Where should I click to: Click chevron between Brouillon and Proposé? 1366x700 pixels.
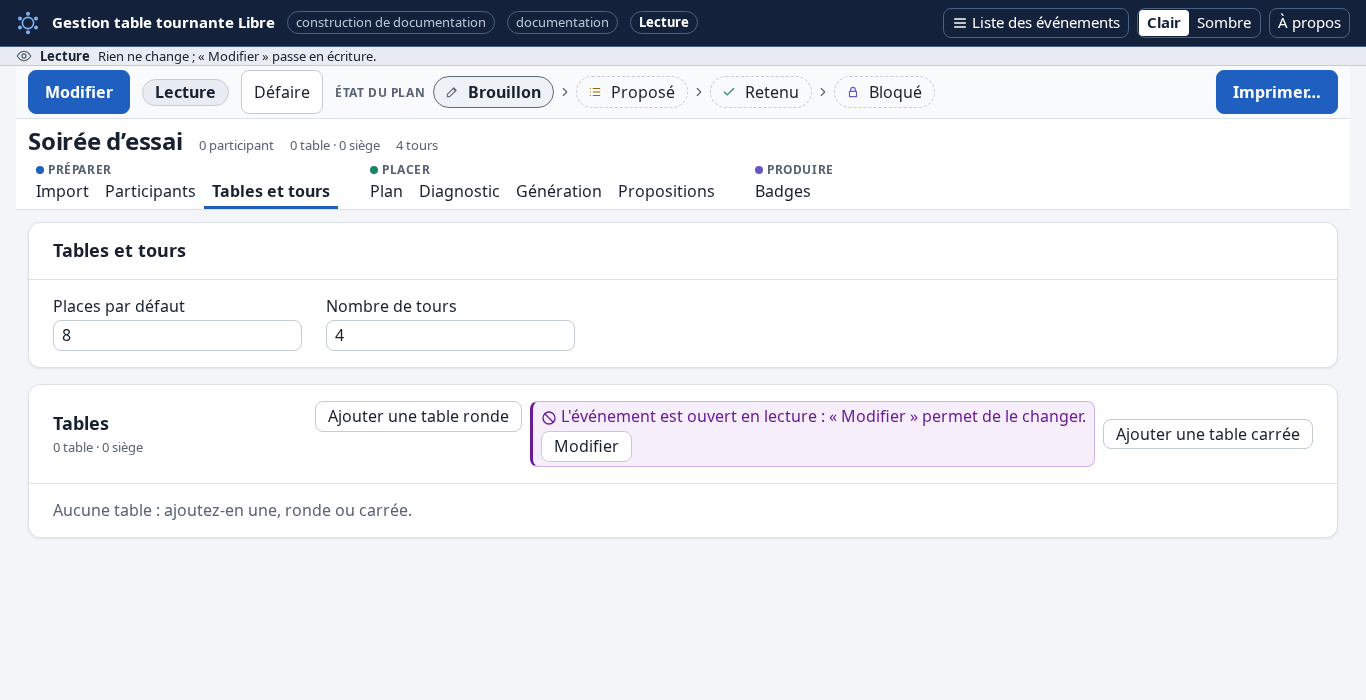click(565, 92)
